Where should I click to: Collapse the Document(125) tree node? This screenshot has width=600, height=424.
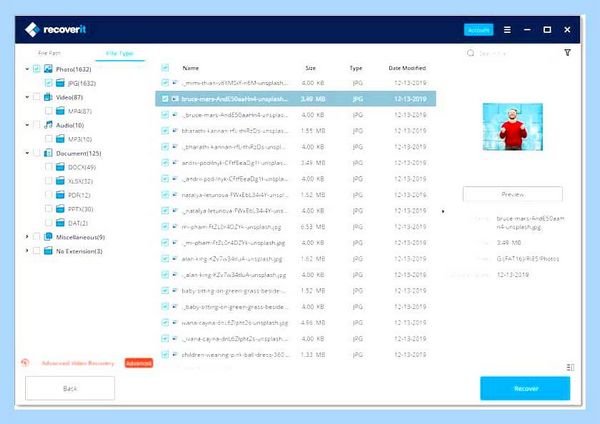[x=27, y=153]
